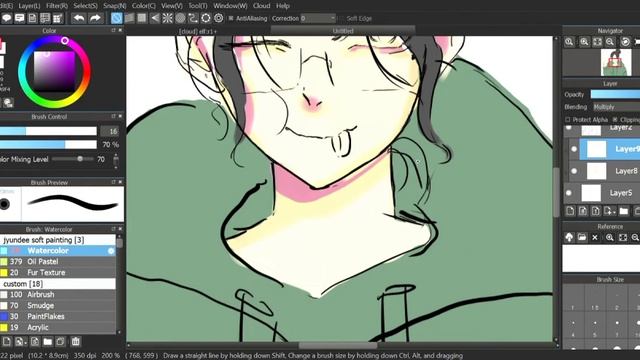Open the Layer menu

(x=29, y=6)
